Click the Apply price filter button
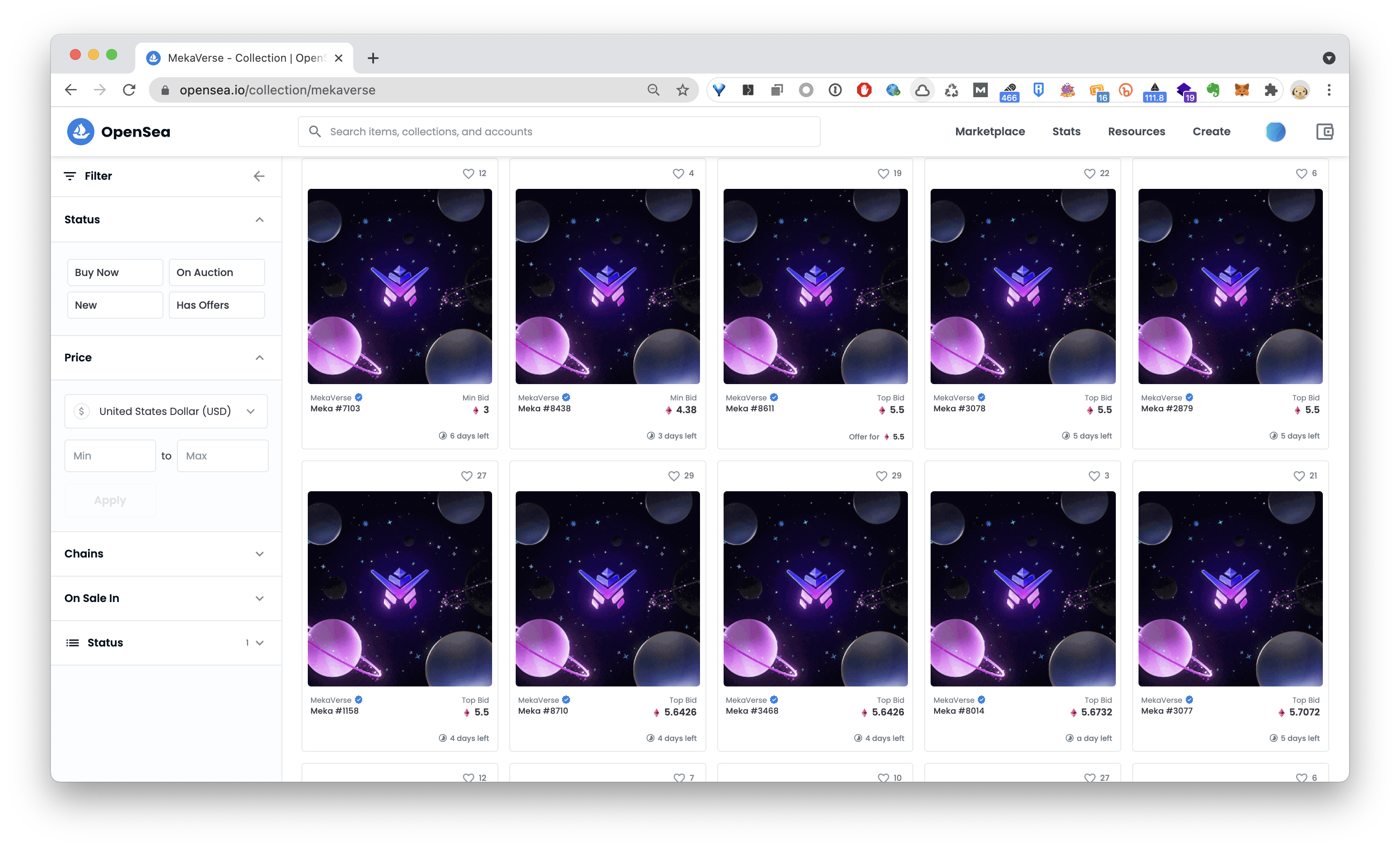Image resolution: width=1400 pixels, height=849 pixels. click(110, 500)
